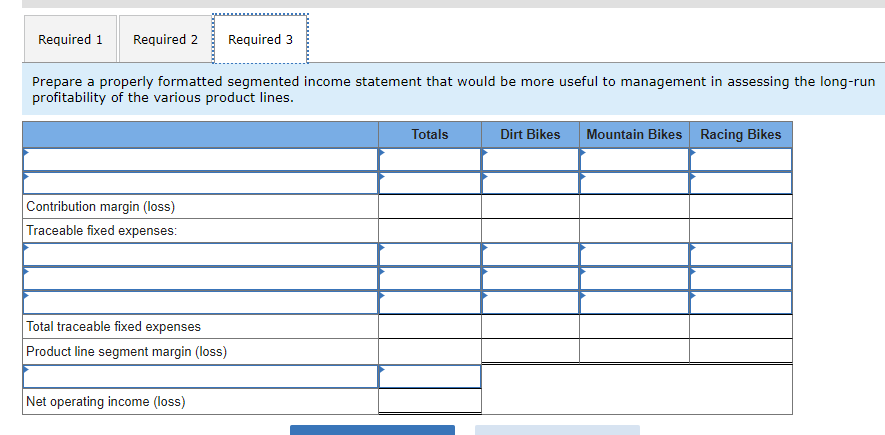Select Contribution margin (loss) Totals cell
The height and width of the screenshot is (435, 885).
click(430, 207)
